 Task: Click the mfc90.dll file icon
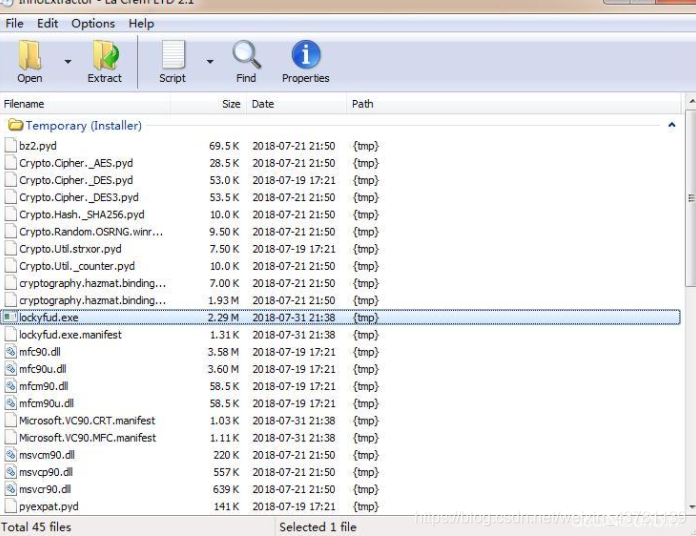(x=11, y=352)
